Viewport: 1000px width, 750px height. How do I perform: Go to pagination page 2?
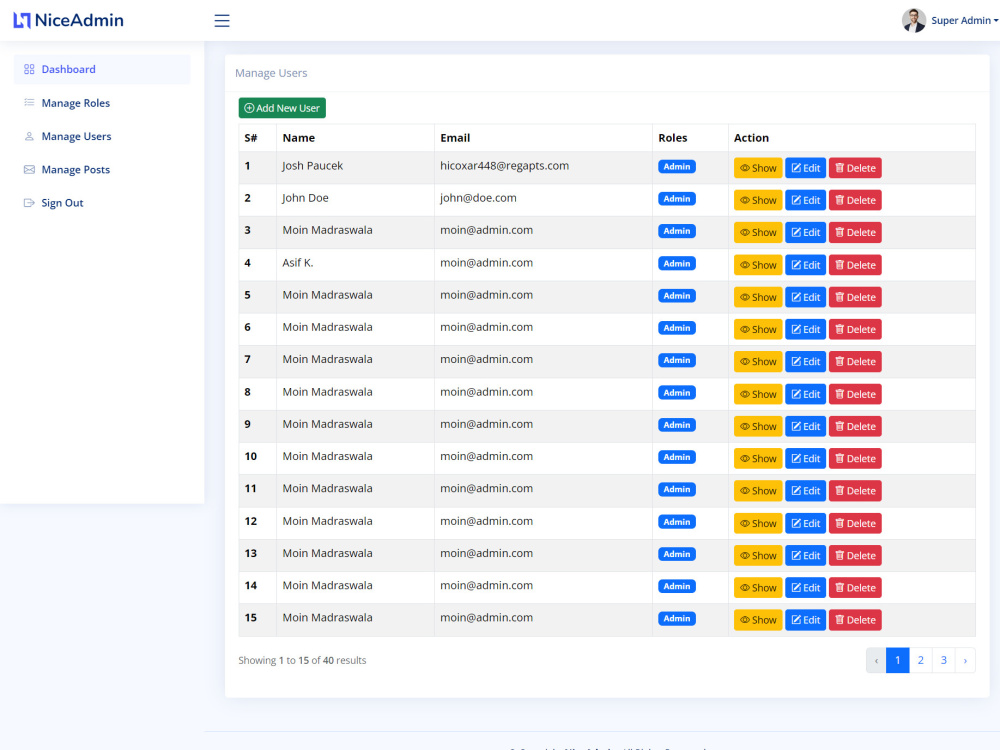coord(920,660)
